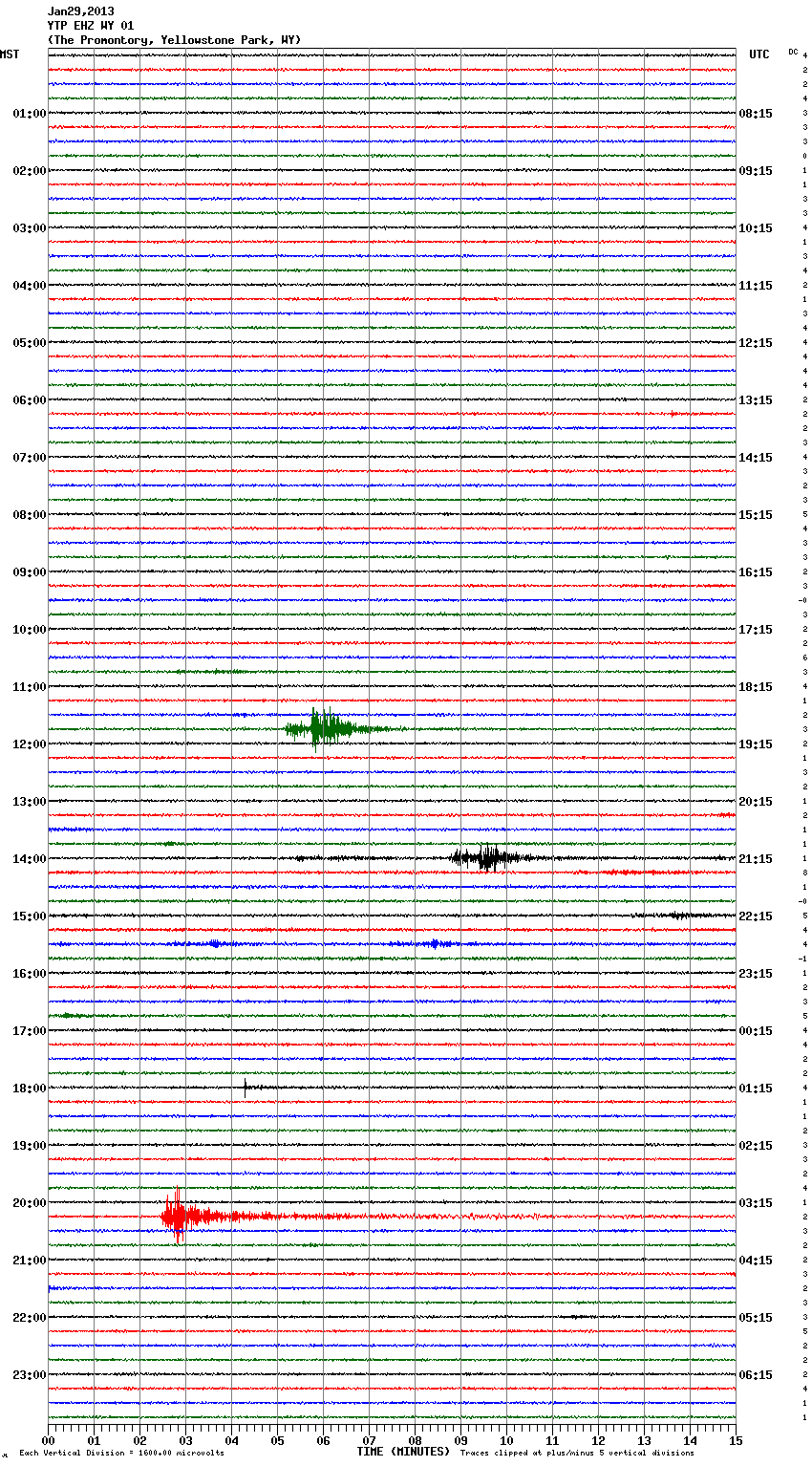This screenshot has height=1466, width=812.
Task: Click the large green seismic event burst
Action: [x=323, y=729]
